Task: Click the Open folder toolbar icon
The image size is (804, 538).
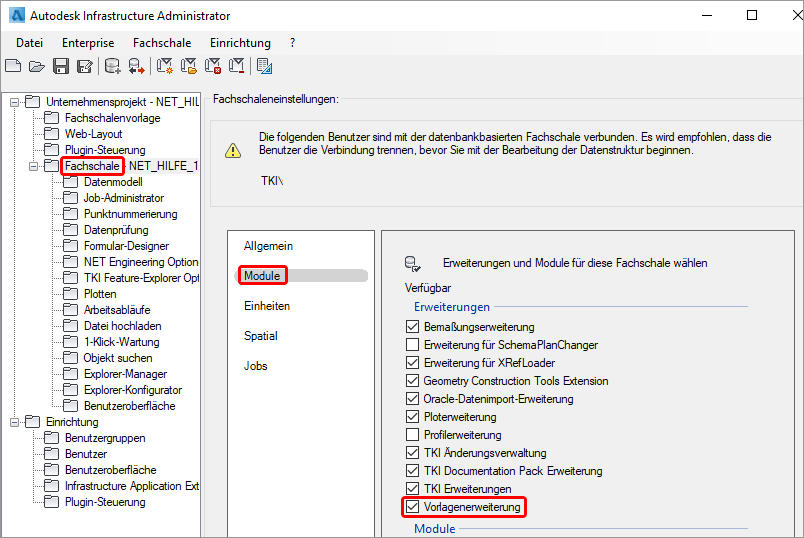Action: pos(37,66)
